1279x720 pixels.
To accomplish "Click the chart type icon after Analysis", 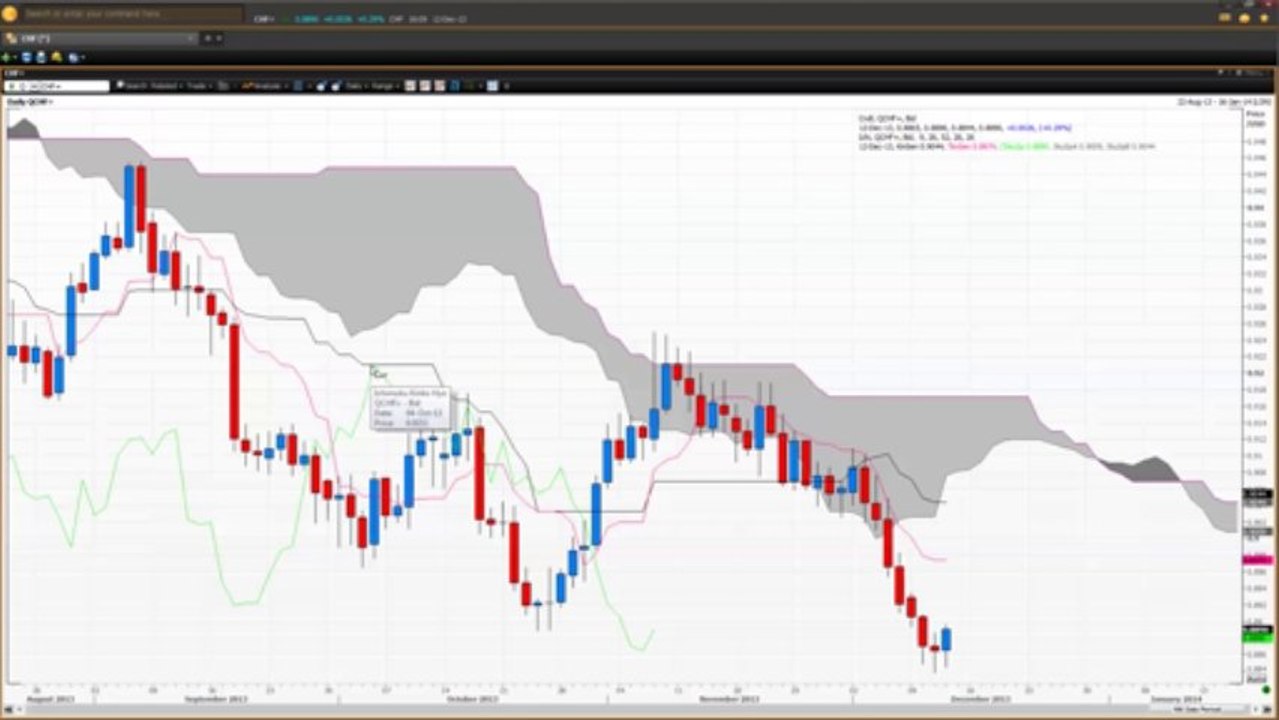I will (298, 86).
